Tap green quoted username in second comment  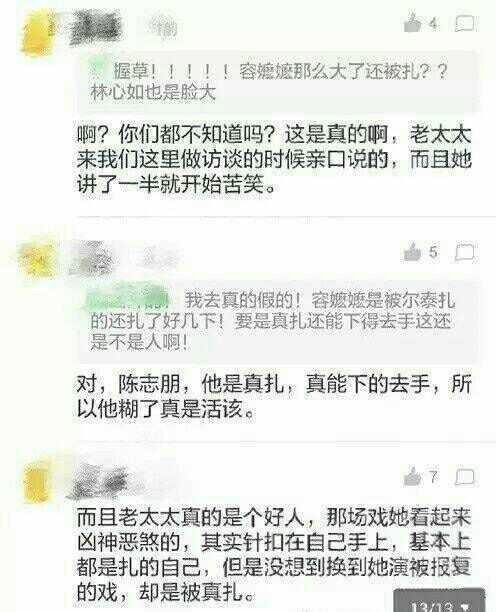click(x=128, y=300)
